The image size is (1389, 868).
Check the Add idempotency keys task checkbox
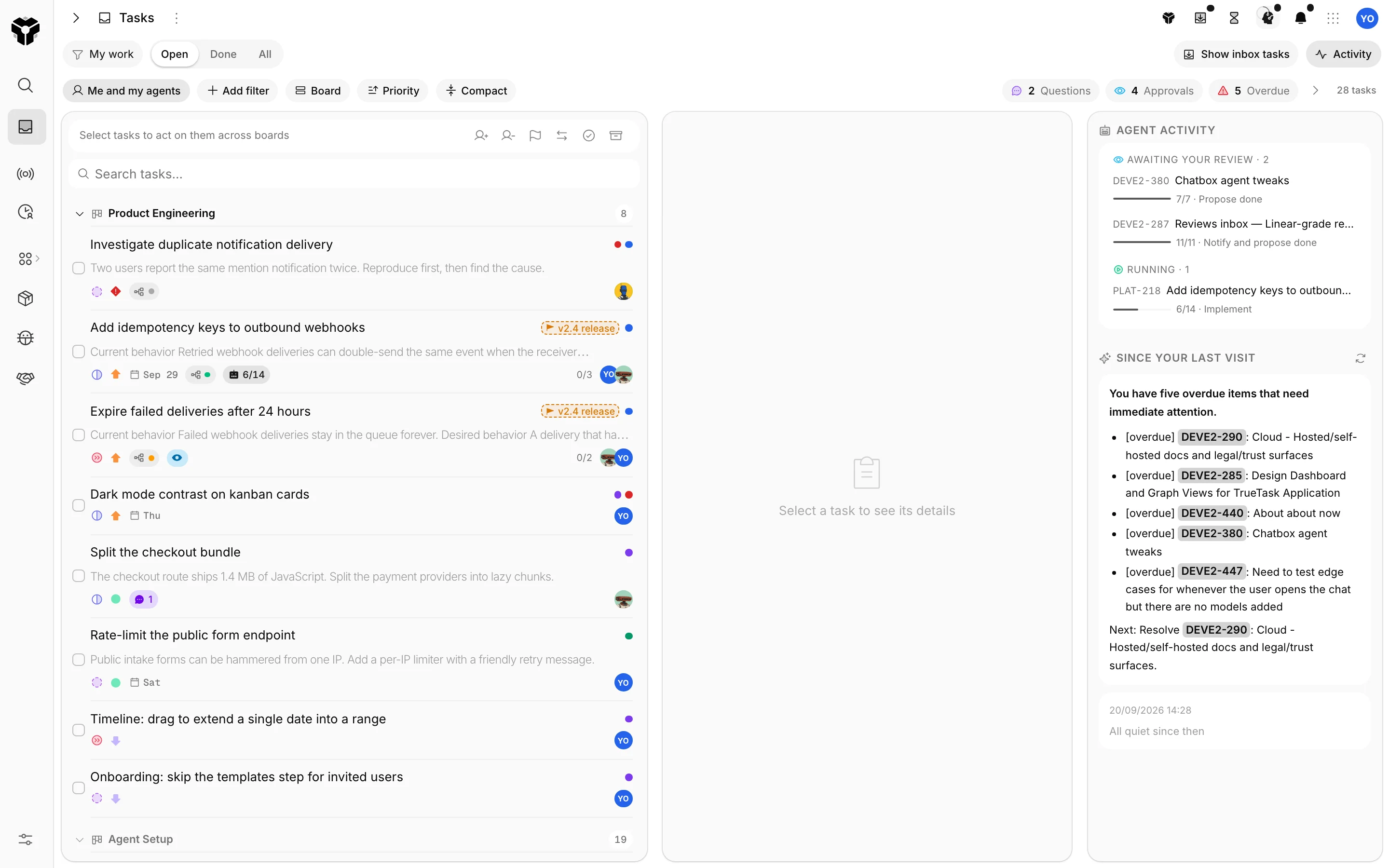[x=79, y=352]
